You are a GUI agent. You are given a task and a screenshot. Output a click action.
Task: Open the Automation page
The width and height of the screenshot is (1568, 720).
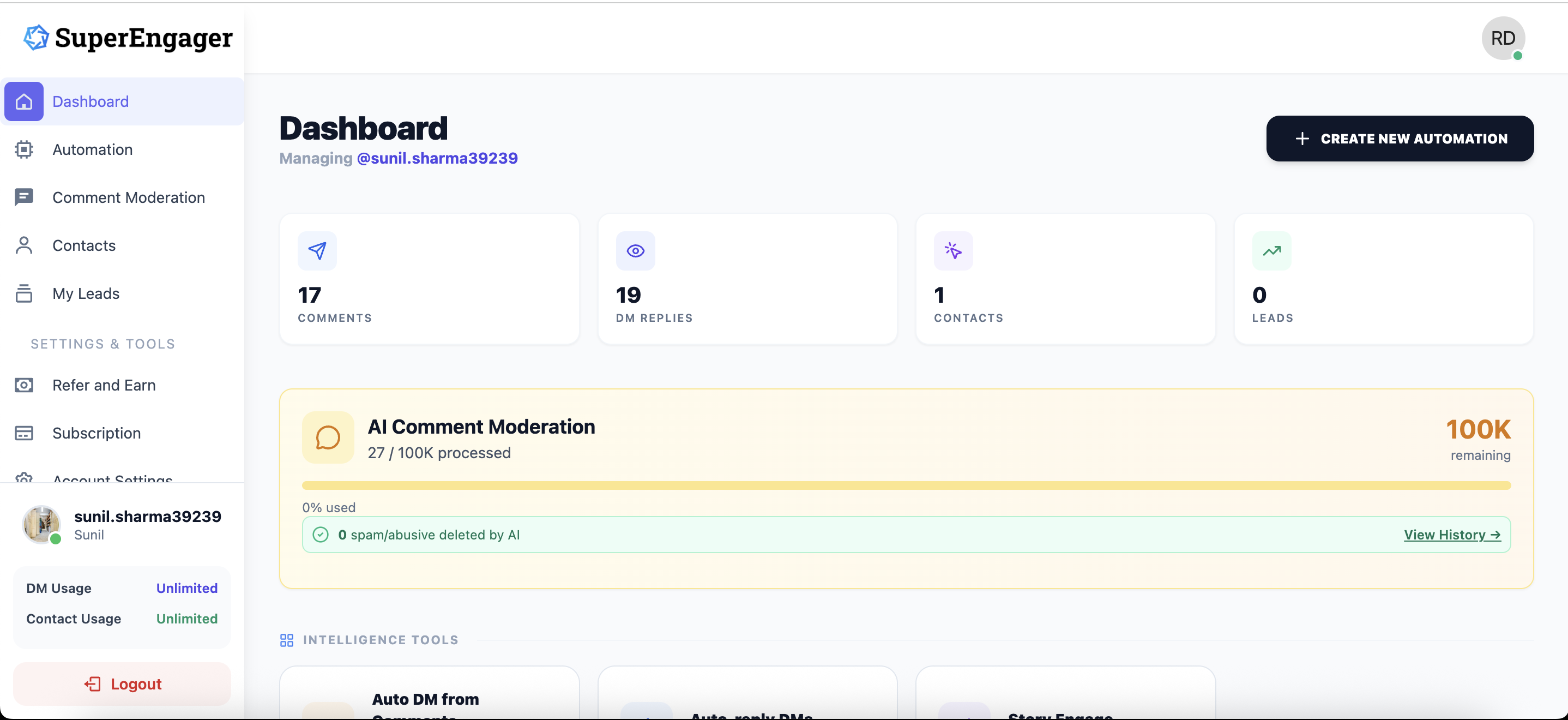(122, 150)
